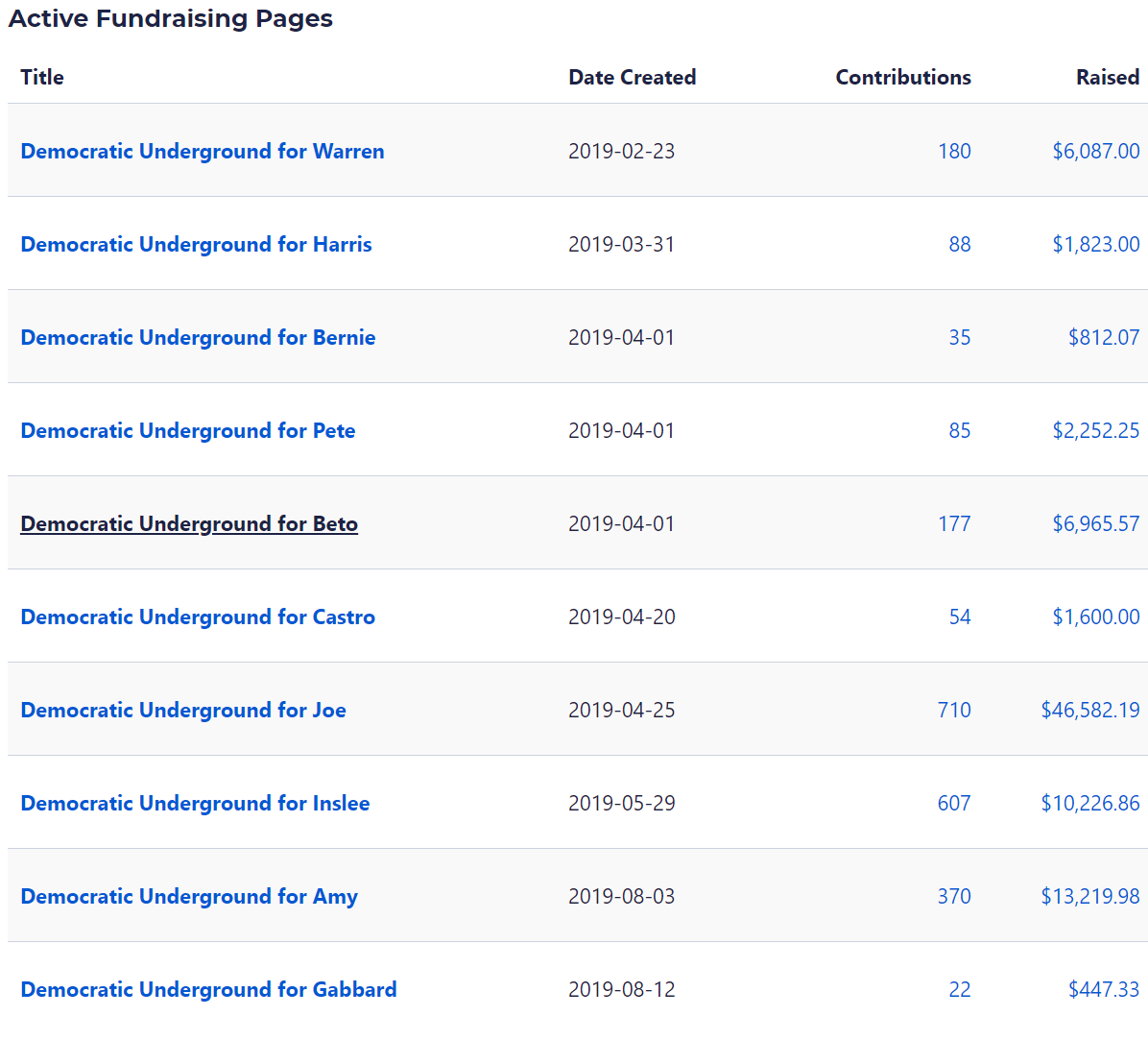Image resolution: width=1148 pixels, height=1040 pixels.
Task: Open Democratic Underground for Castro page
Action: tap(198, 617)
